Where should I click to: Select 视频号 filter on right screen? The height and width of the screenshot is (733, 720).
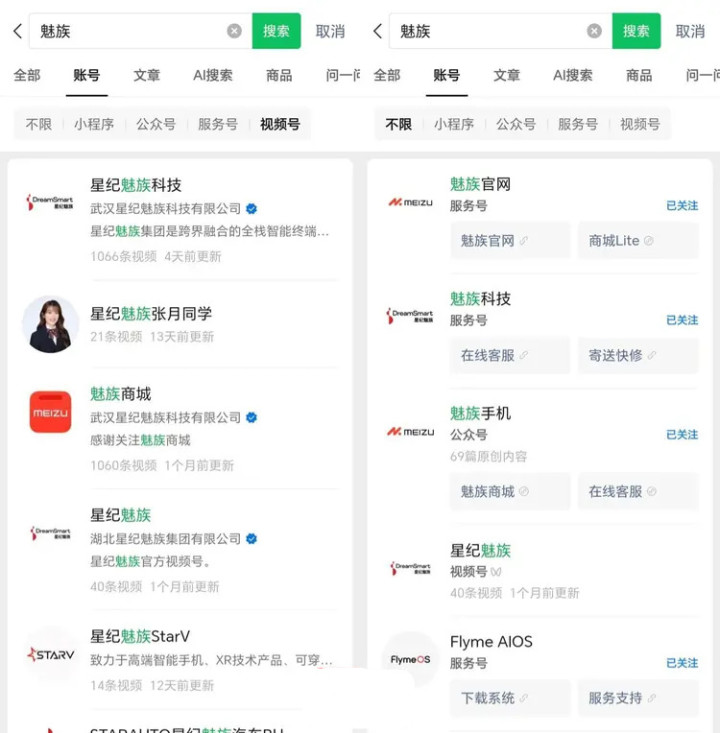(640, 124)
